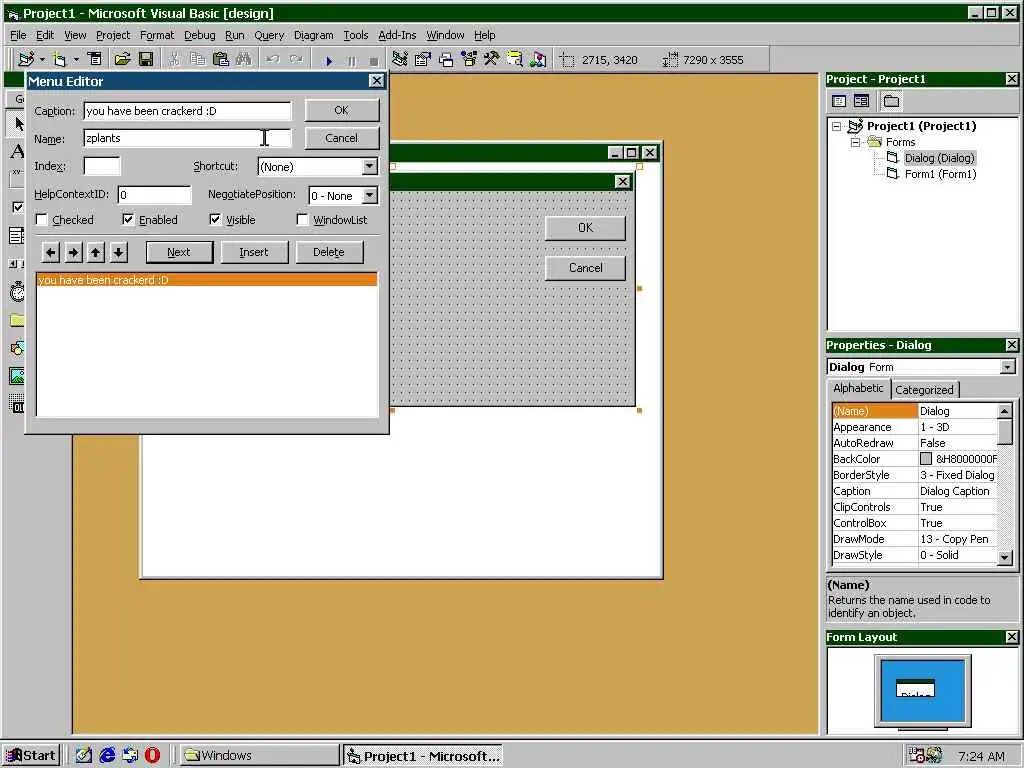The width and height of the screenshot is (1024, 768).
Task: Click View Code icon in Project panel
Action: pyautogui.click(x=839, y=101)
